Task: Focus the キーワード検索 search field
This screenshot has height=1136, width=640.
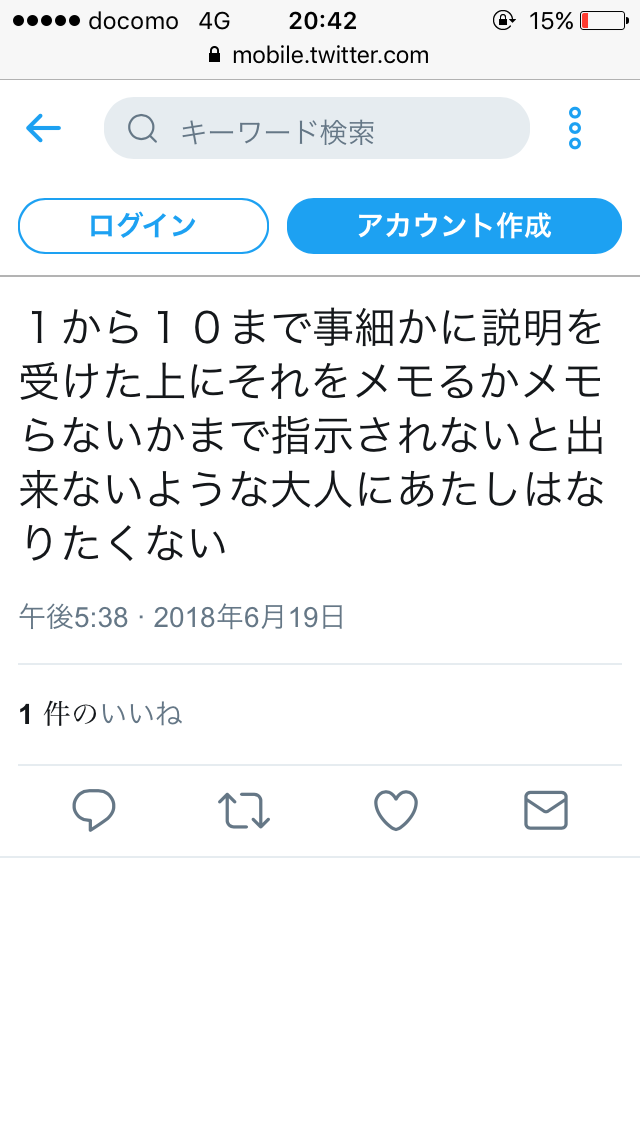Action: 317,128
